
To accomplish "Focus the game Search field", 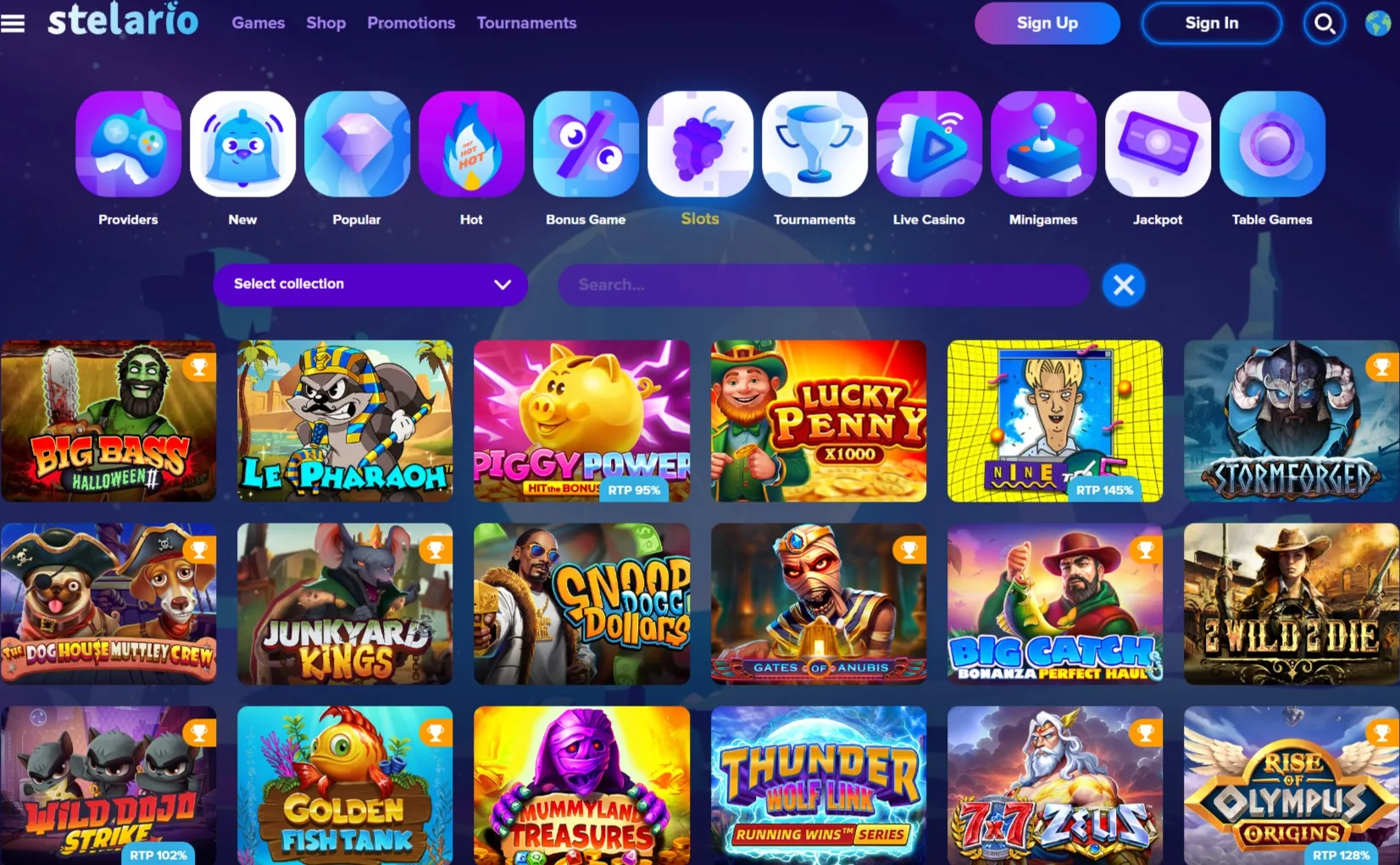I will [824, 285].
